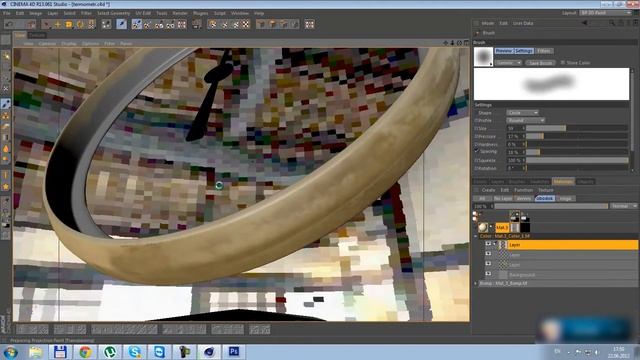Click the brush preview thumbnail
Viewport: 640px width, 360px height.
[x=483, y=57]
